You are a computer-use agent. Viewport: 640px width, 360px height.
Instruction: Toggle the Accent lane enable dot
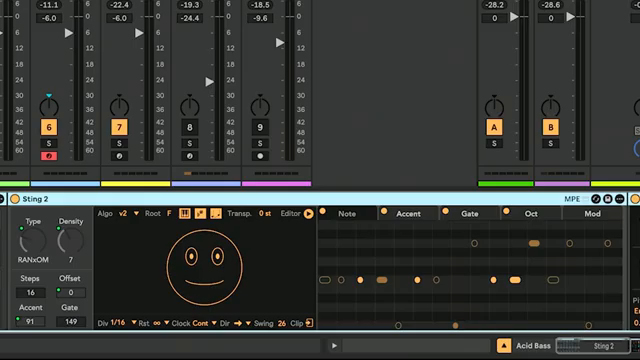point(384,211)
